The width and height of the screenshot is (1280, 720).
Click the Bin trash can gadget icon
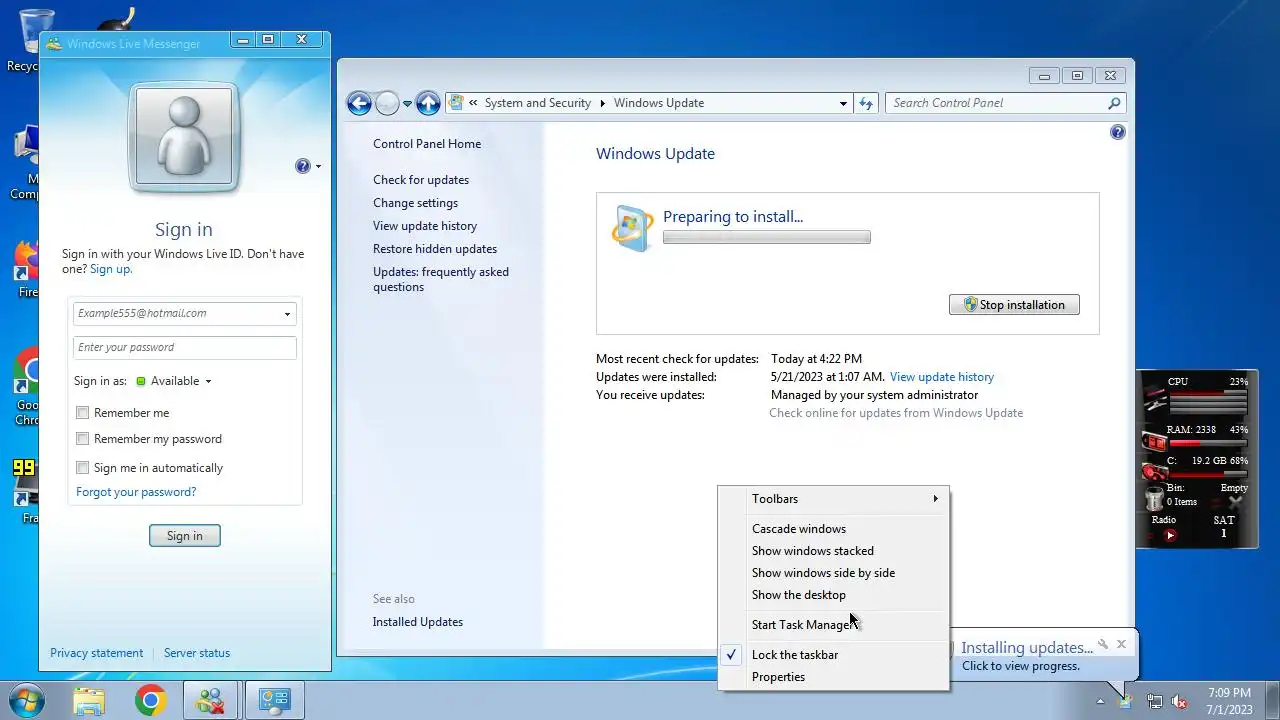pyautogui.click(x=1155, y=497)
